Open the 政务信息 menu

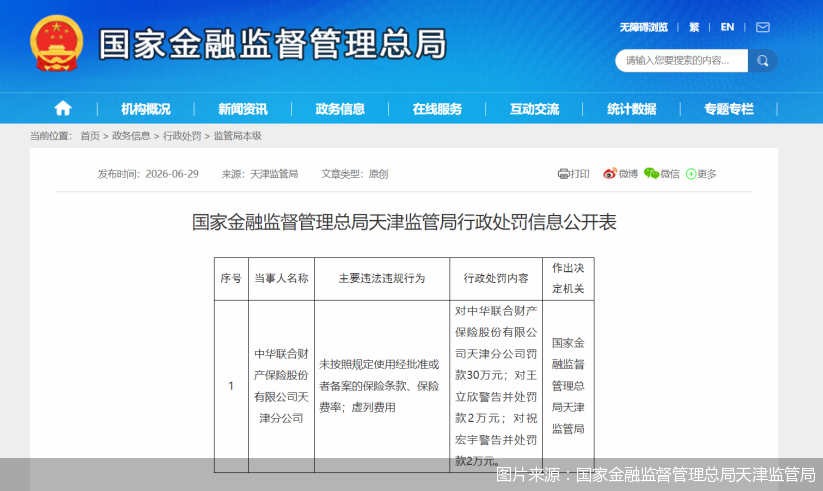pos(340,109)
